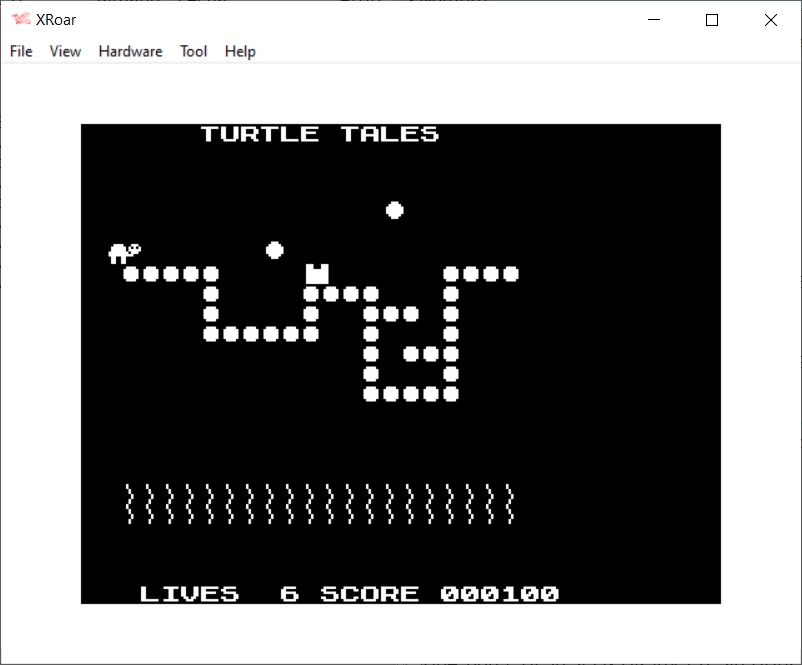The height and width of the screenshot is (665, 802).
Task: Open the View menu
Action: tap(65, 51)
